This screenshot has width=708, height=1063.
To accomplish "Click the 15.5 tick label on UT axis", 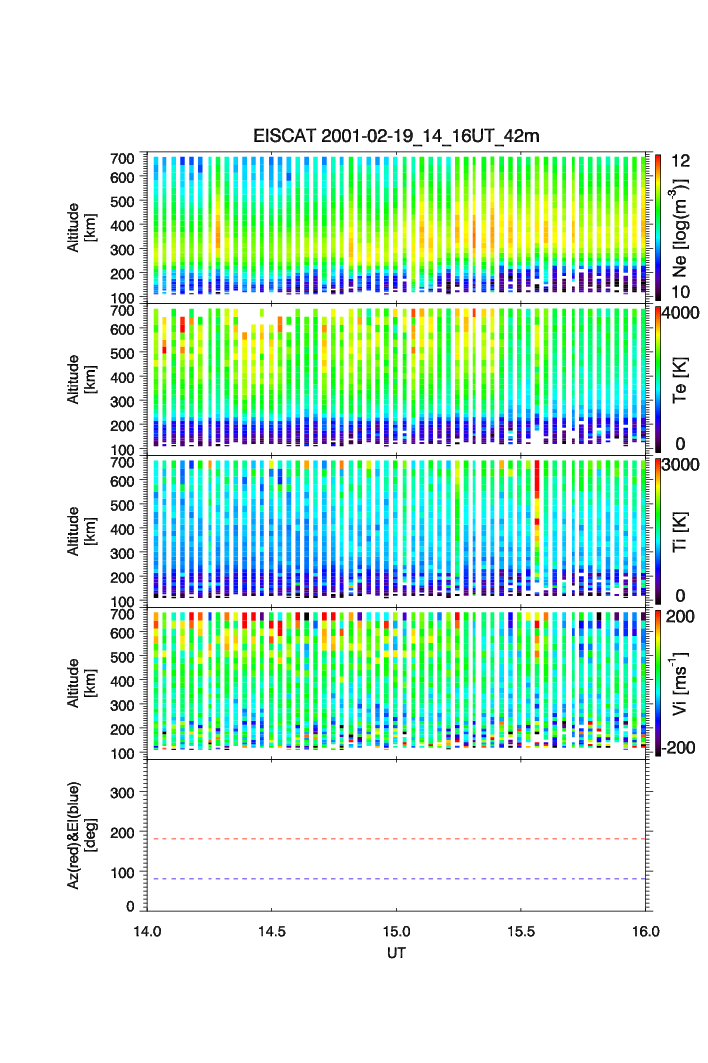I will (521, 930).
